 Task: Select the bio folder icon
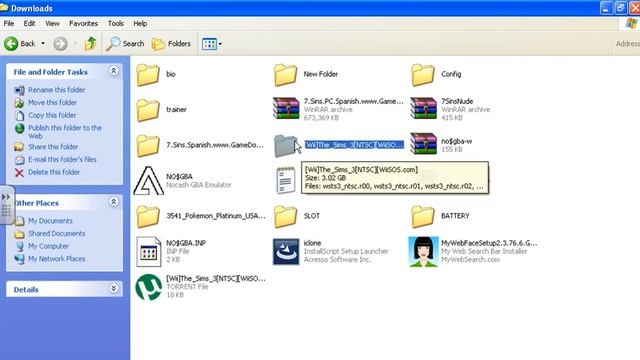pos(148,74)
